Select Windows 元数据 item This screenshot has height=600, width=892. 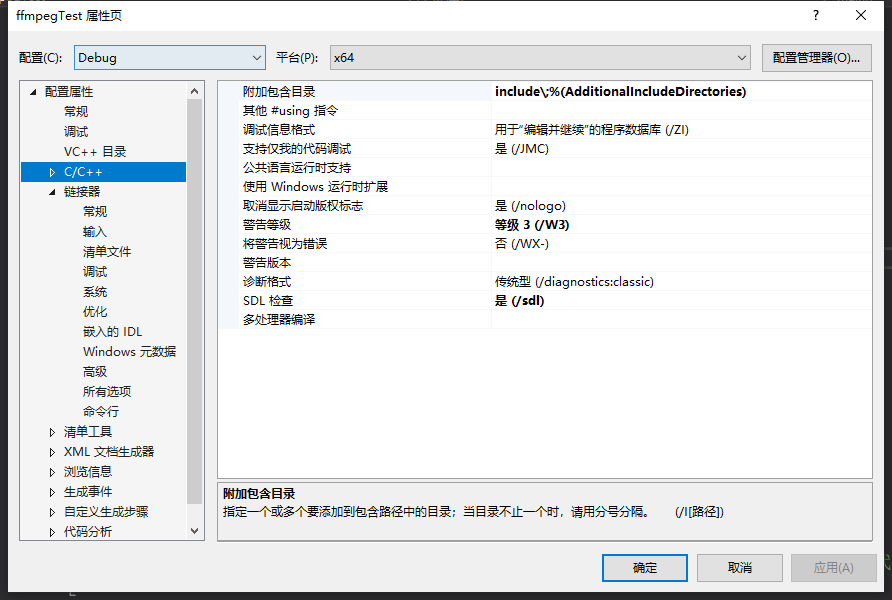pyautogui.click(x=130, y=351)
